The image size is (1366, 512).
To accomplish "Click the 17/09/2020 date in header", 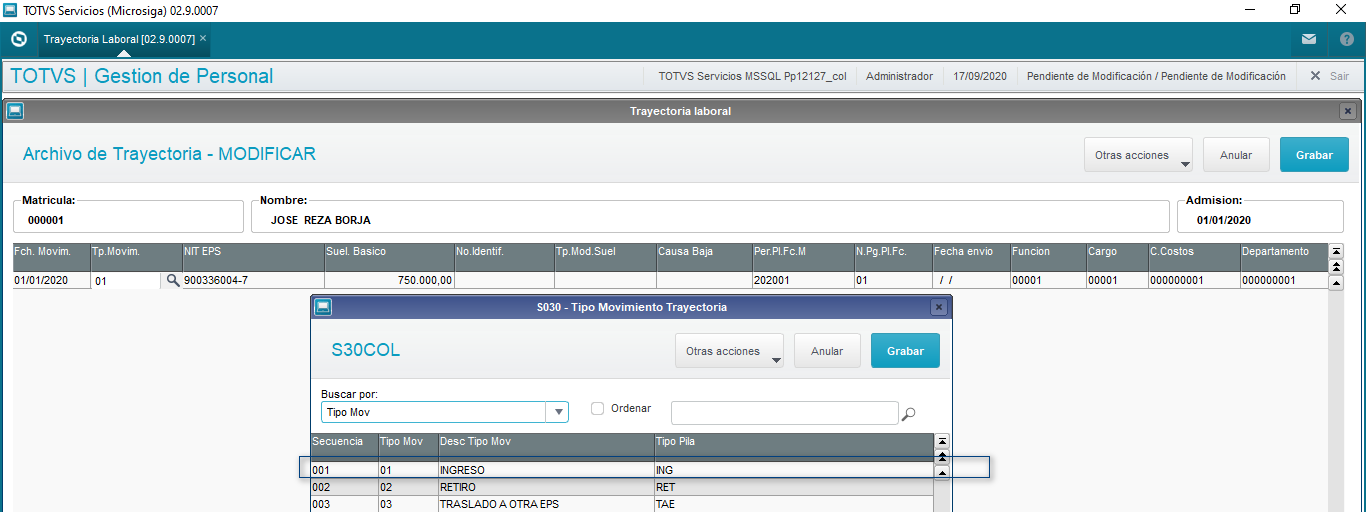I will 980,76.
